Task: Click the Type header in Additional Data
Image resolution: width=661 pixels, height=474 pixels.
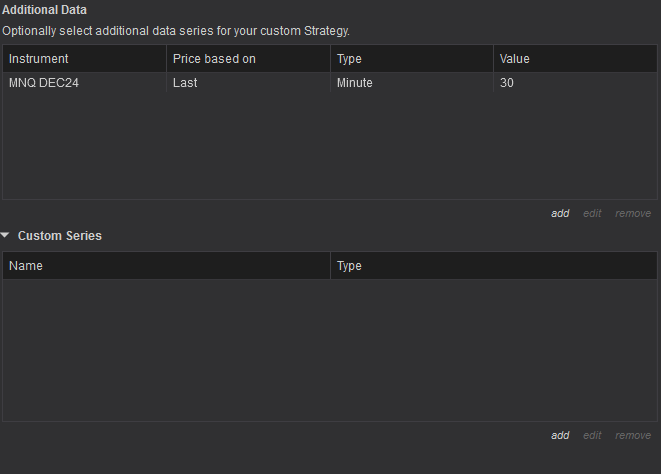Action: coord(412,59)
